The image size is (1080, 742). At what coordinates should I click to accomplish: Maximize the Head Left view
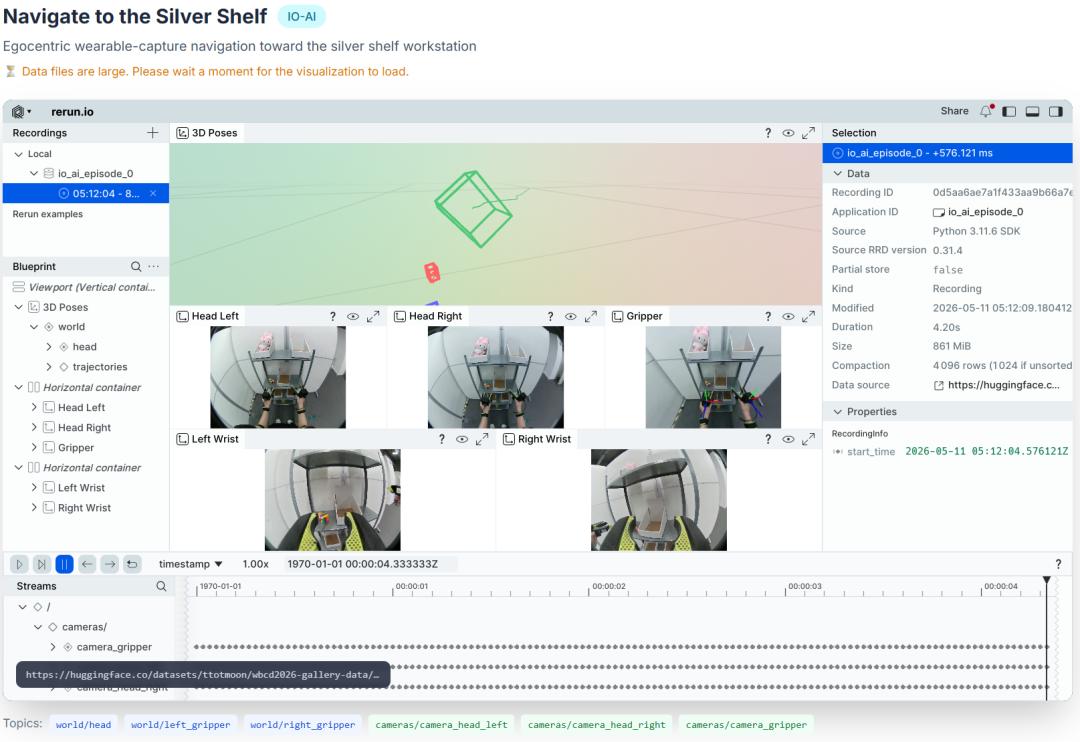tap(373, 316)
